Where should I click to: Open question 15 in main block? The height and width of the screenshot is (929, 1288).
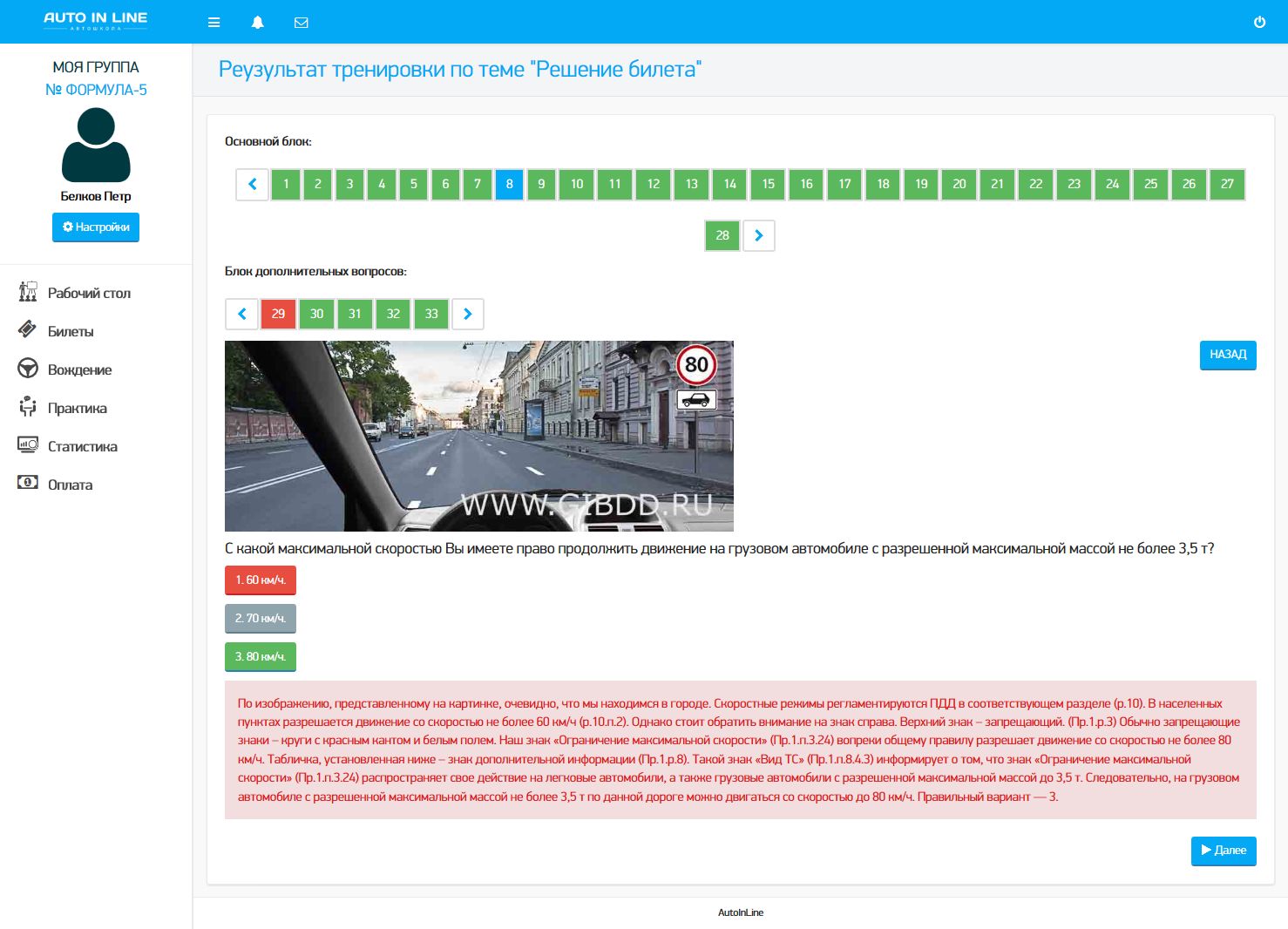[769, 185]
